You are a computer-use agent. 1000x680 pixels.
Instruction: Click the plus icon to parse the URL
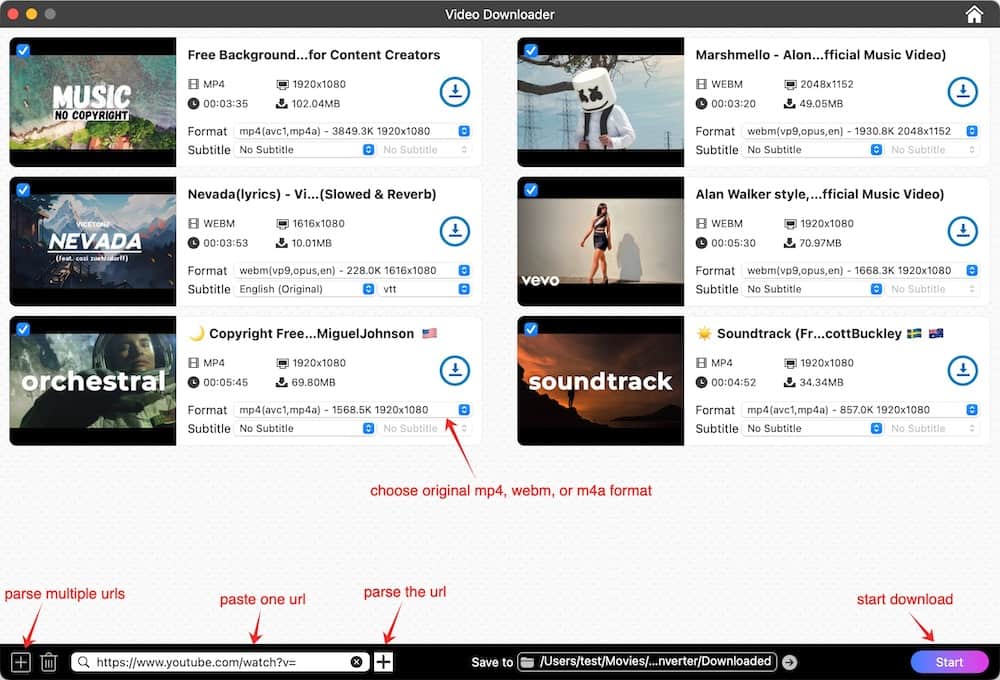[x=383, y=661]
